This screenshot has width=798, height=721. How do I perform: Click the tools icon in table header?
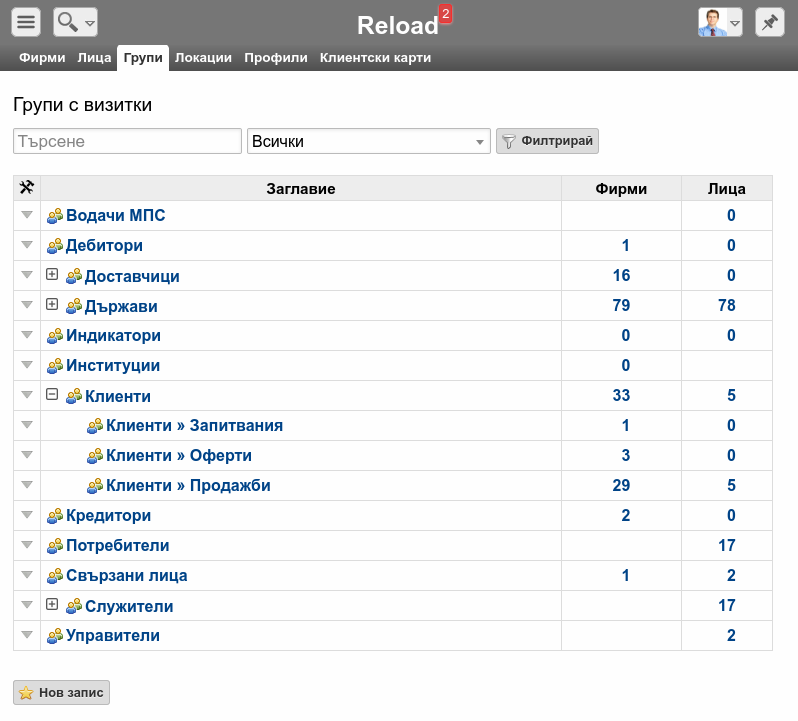[x=27, y=188]
